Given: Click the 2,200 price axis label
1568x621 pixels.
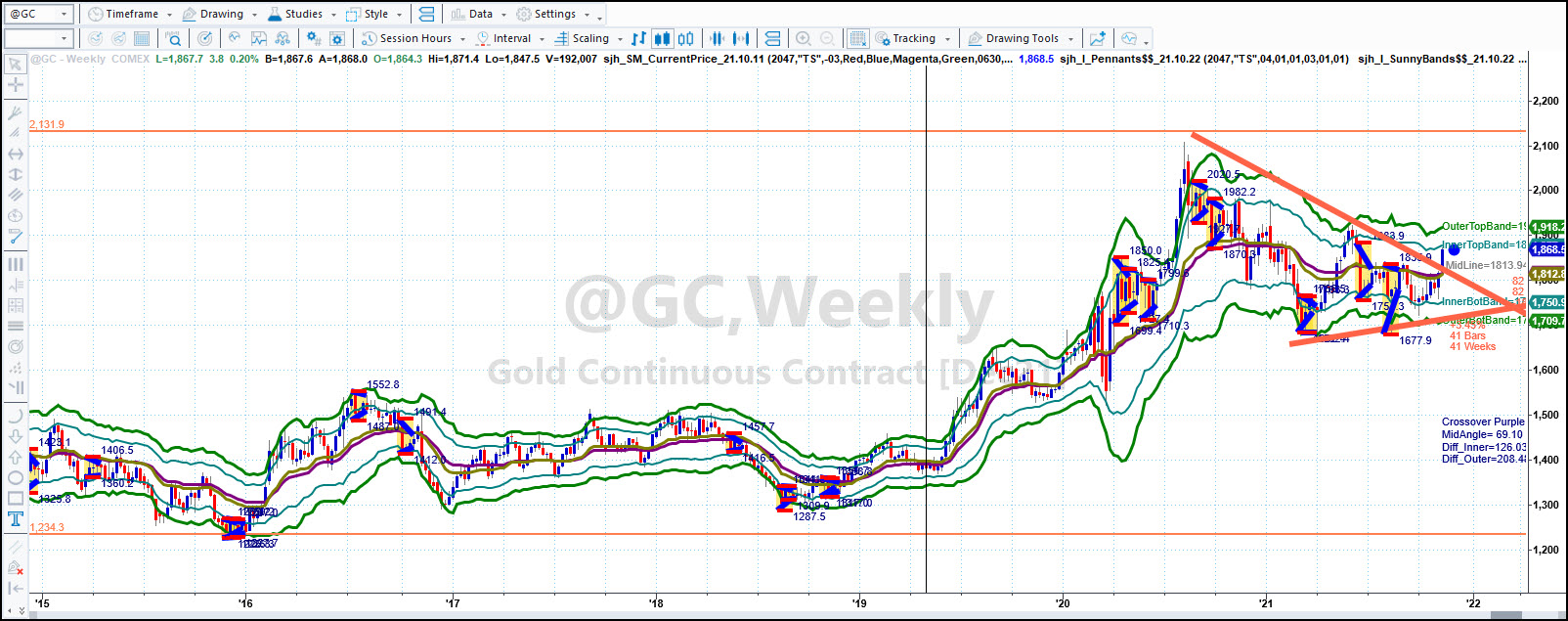Looking at the screenshot, I should 1546,101.
